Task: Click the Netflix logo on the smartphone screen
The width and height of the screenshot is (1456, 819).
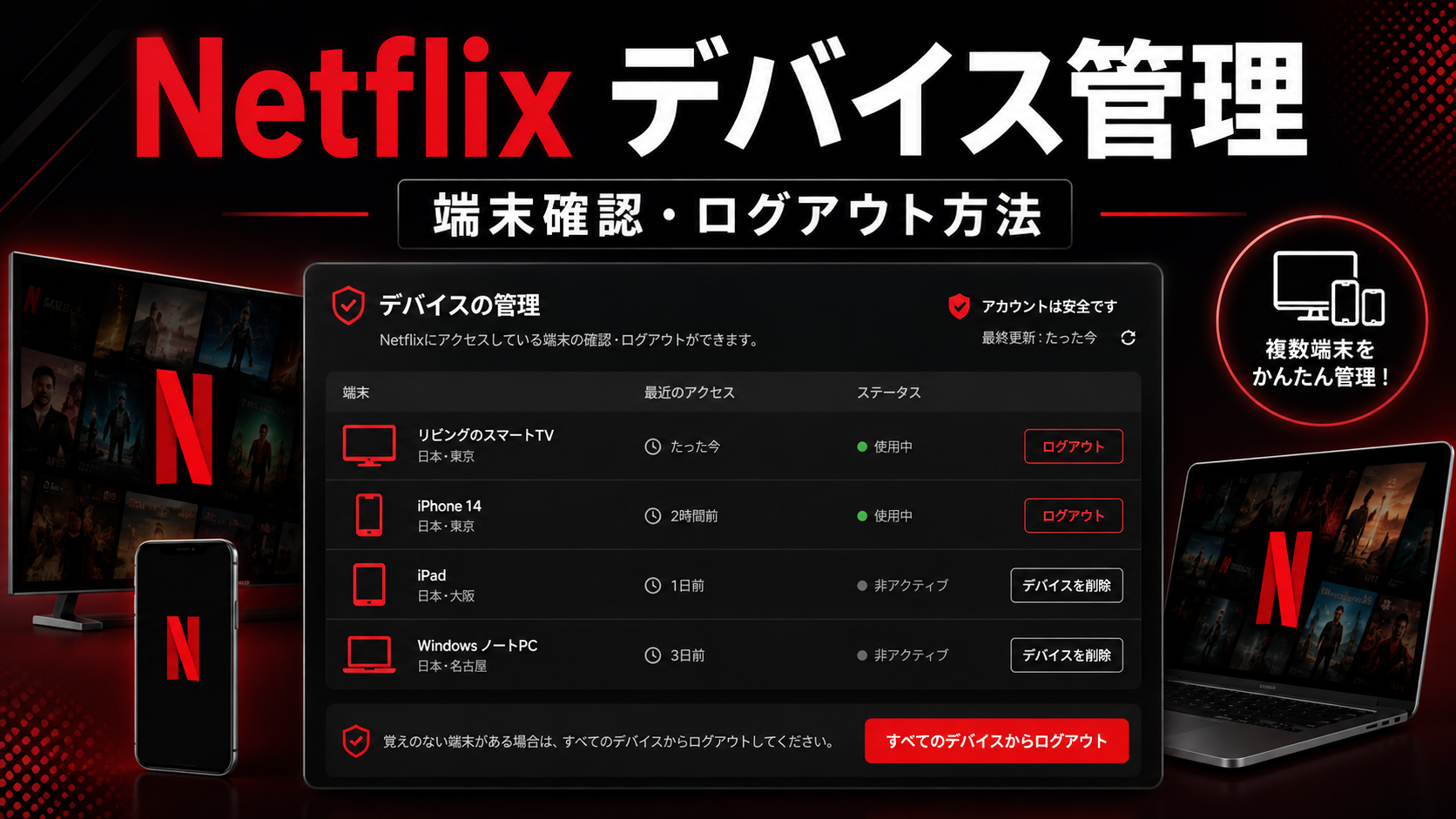Action: pyautogui.click(x=184, y=648)
